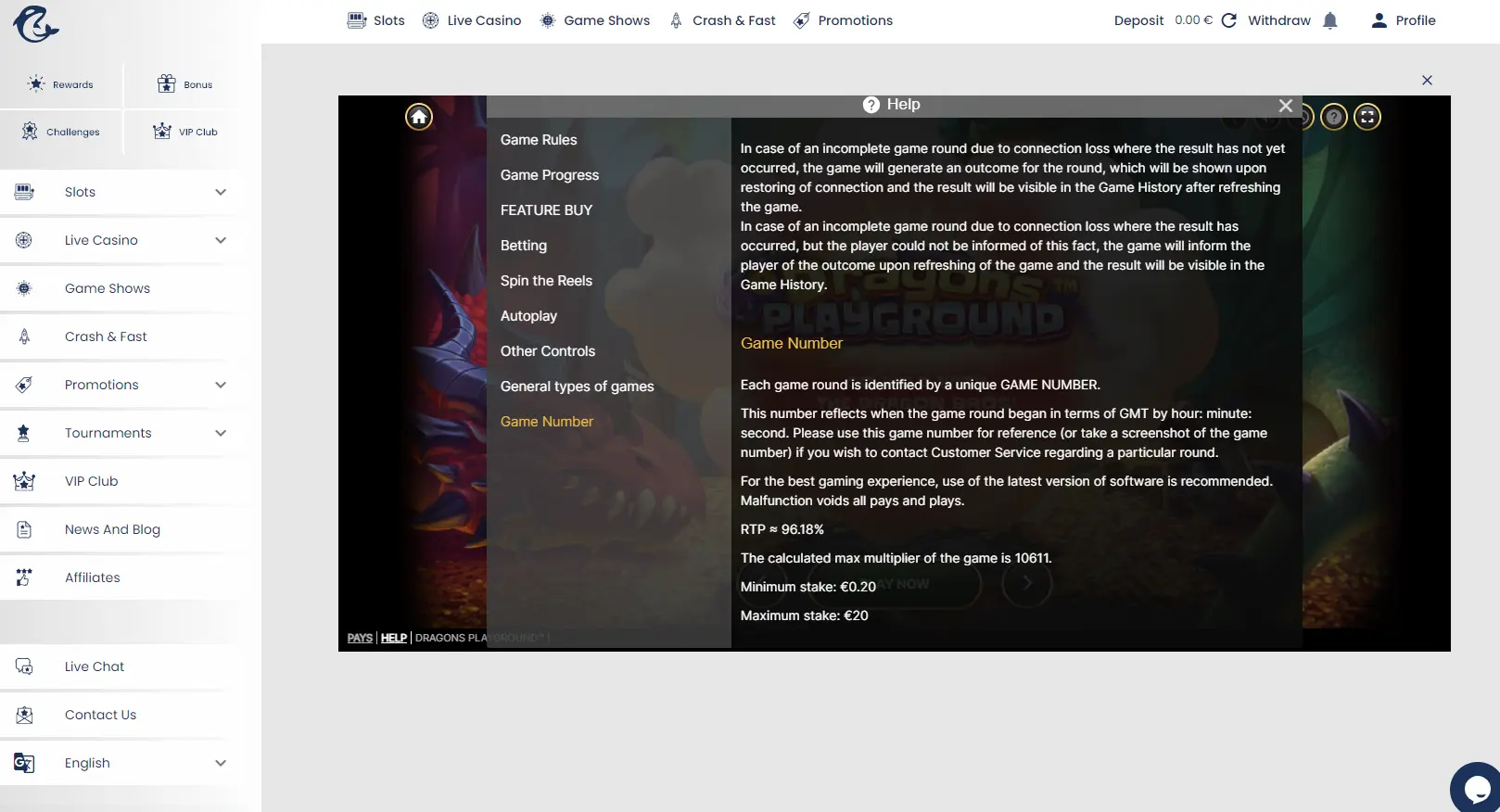The height and width of the screenshot is (812, 1500).
Task: Open Other Controls help section
Action: coord(548,351)
